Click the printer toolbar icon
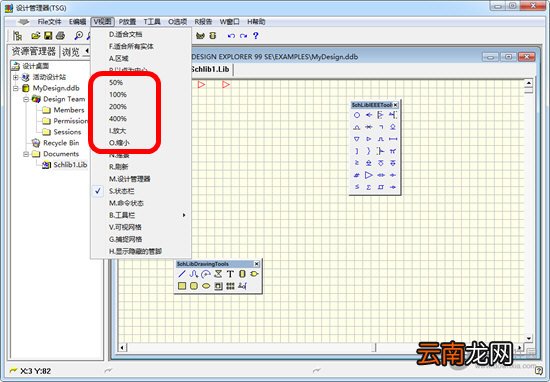The width and height of the screenshot is (550, 382). [x=60, y=36]
